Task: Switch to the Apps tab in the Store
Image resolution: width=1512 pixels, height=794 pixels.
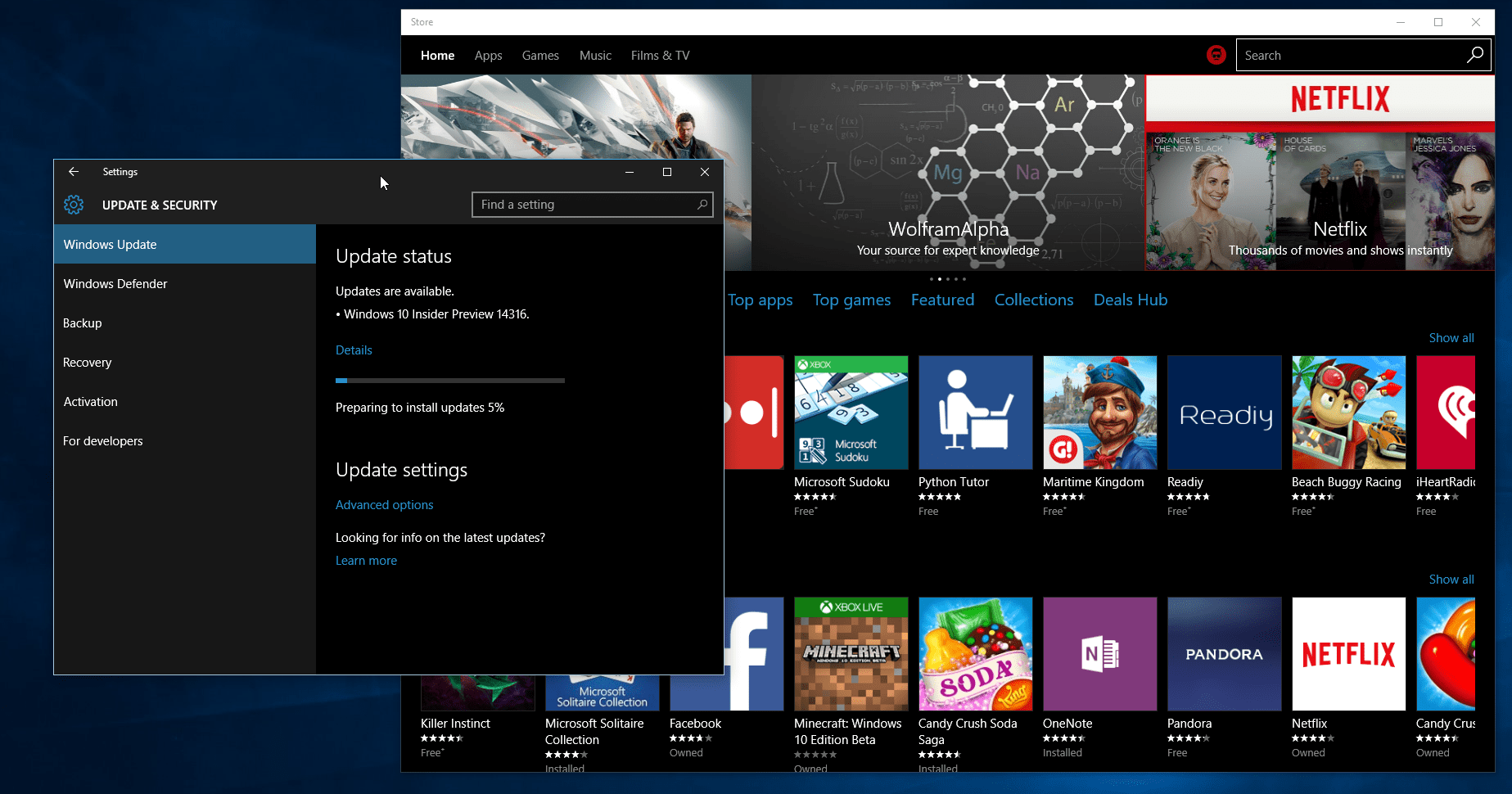Action: [488, 55]
